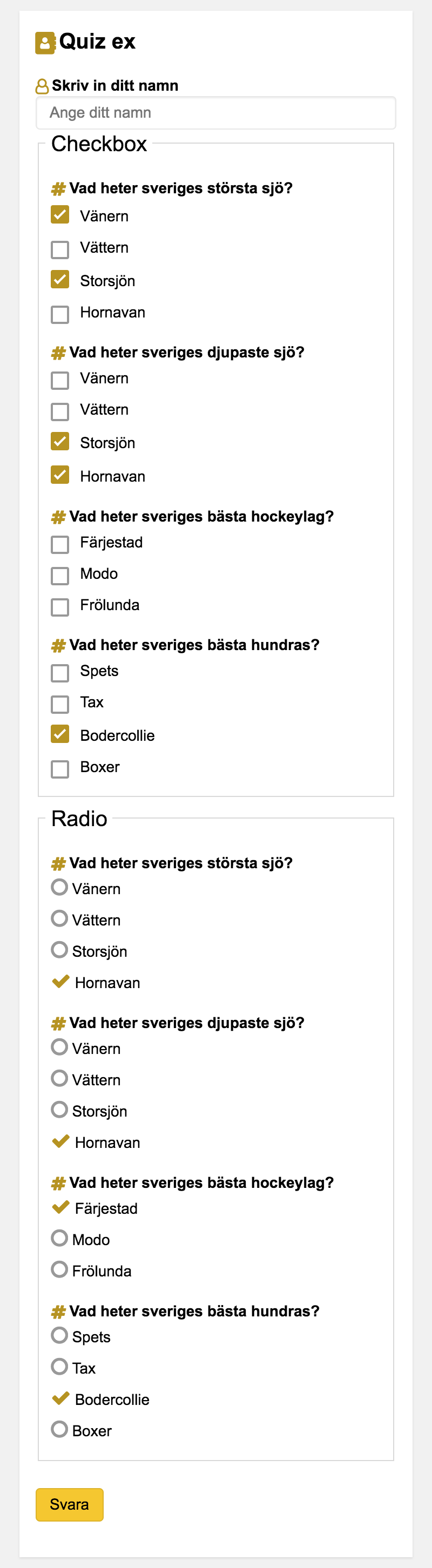Viewport: 432px width, 1568px height.
Task: Click checkmark icon for Färjestad radio option
Action: tap(60, 1207)
